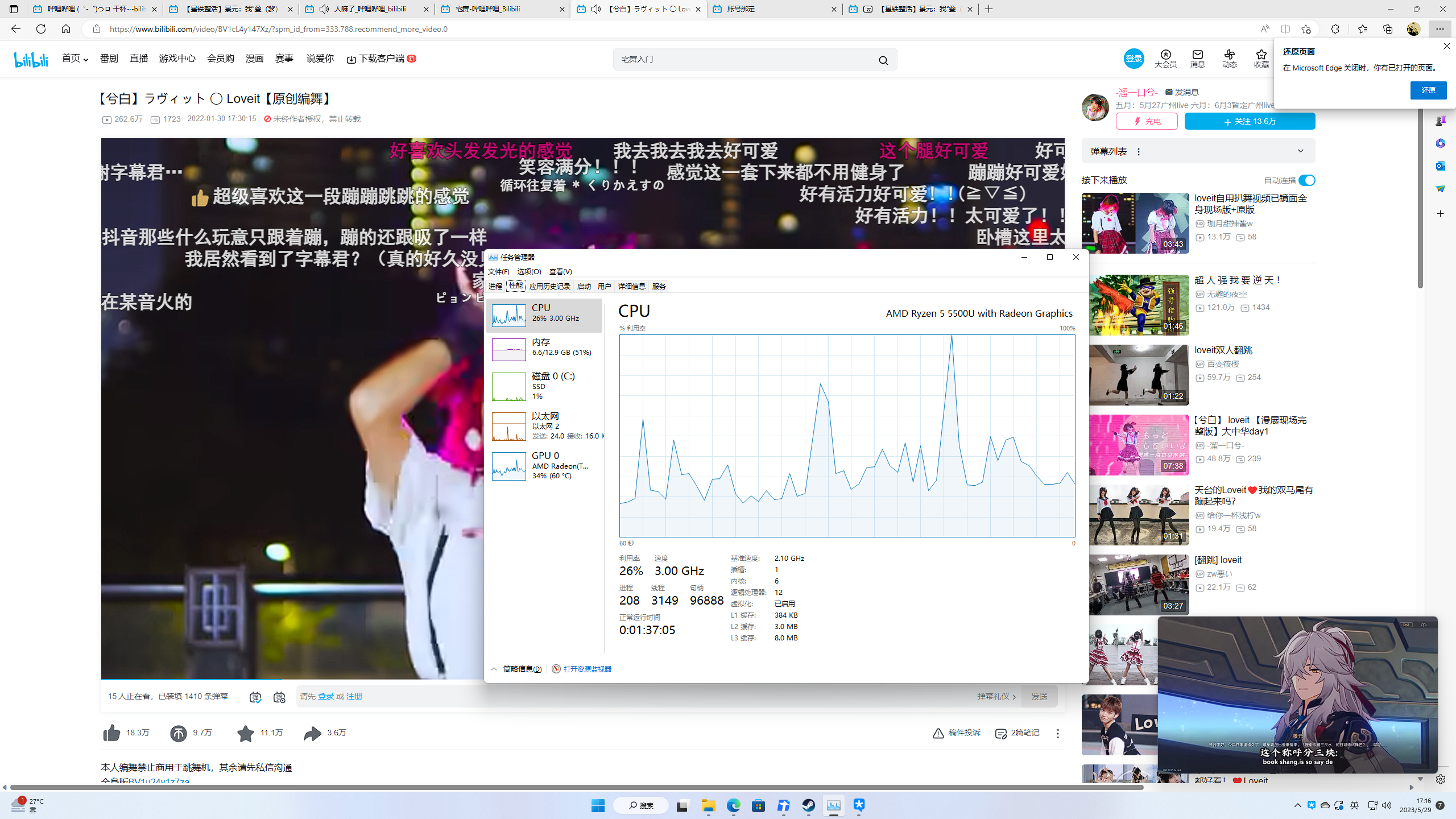Click the share arrow icon
This screenshot has width=1456, height=819.
click(x=312, y=733)
